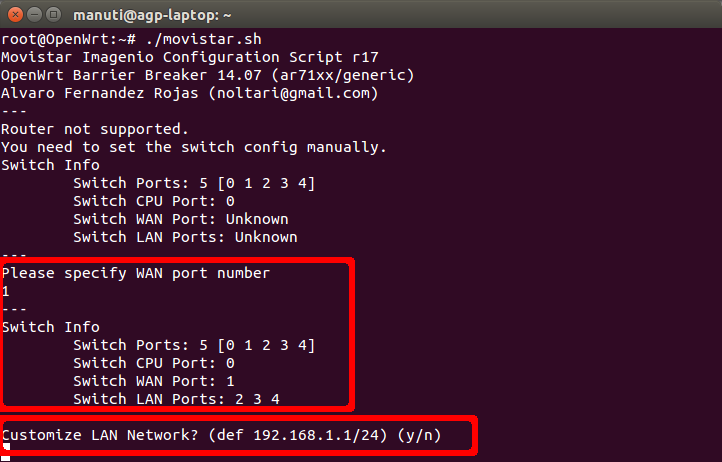
Task: Click 'Switch LAN Ports: 2 3 4' line
Action: click(176, 399)
